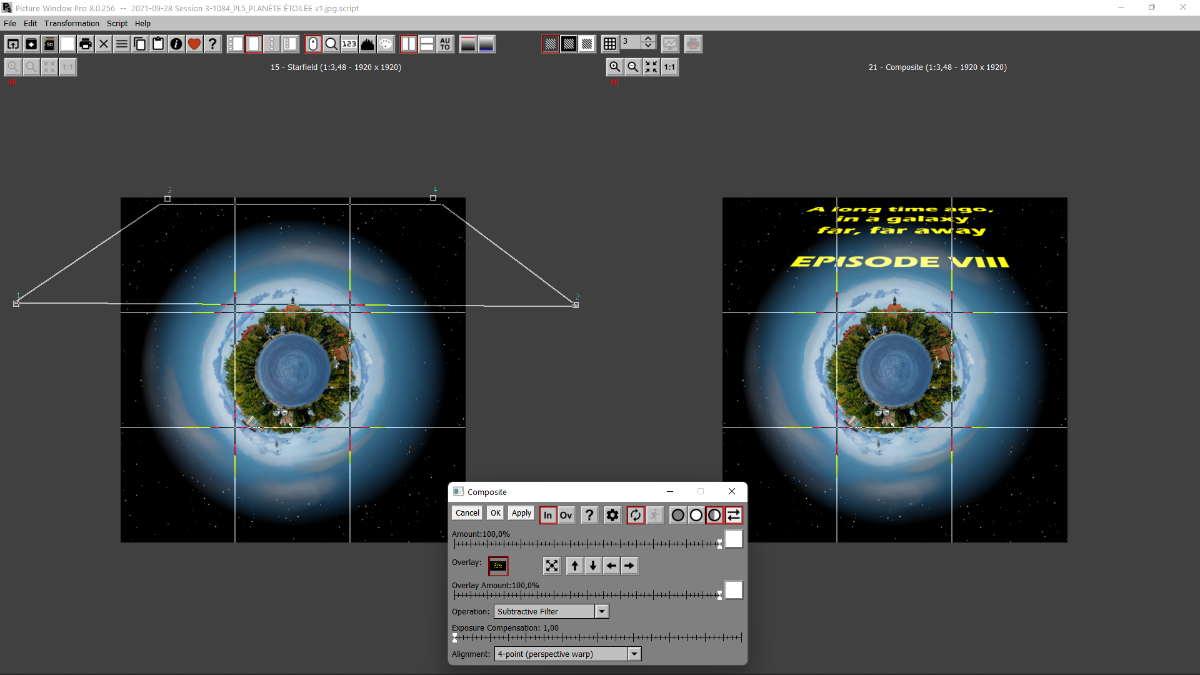Click the Overlay image thumbnail
1200x675 pixels.
coord(498,566)
